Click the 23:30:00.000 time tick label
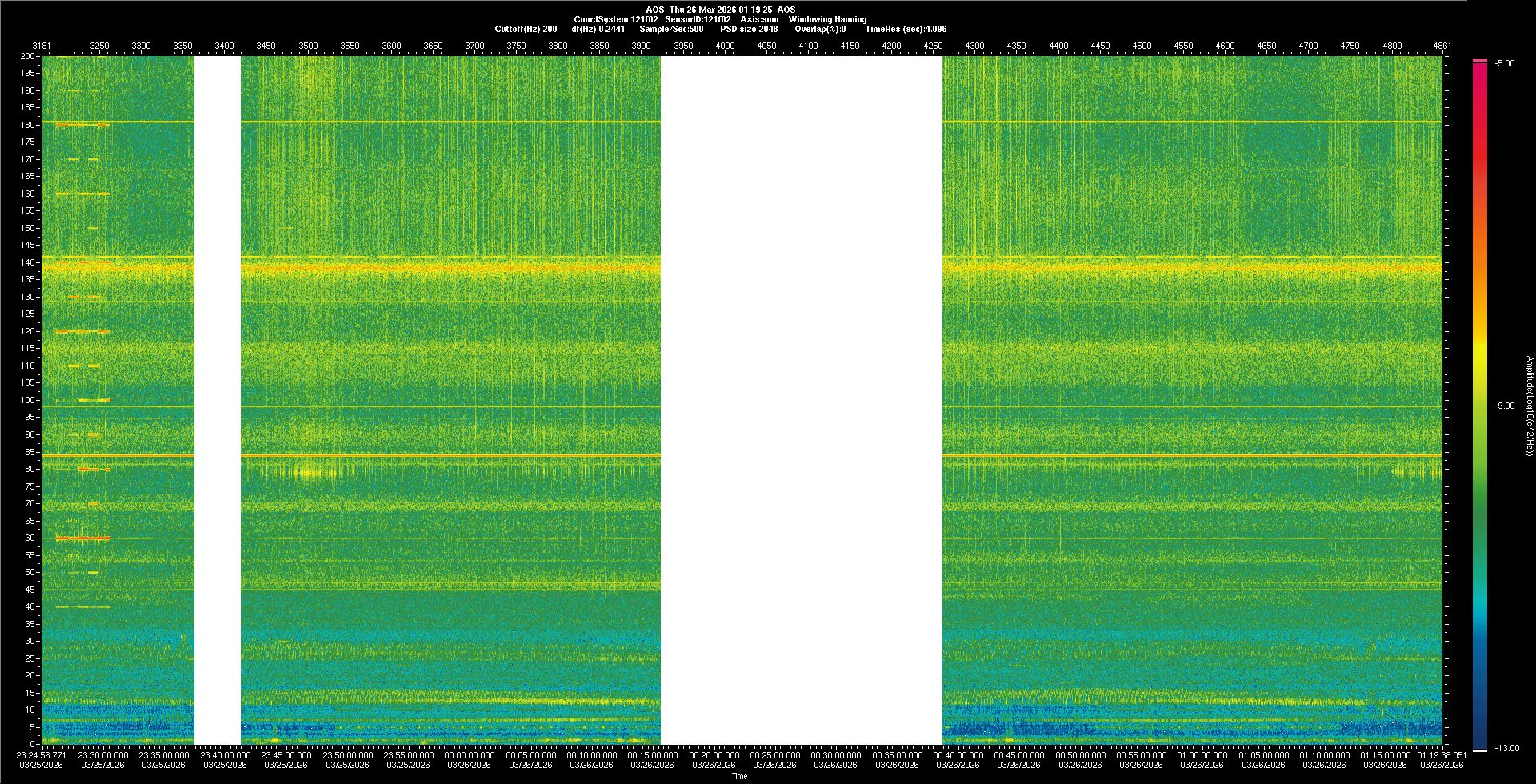Screen dimensions: 1536x784 (102, 755)
